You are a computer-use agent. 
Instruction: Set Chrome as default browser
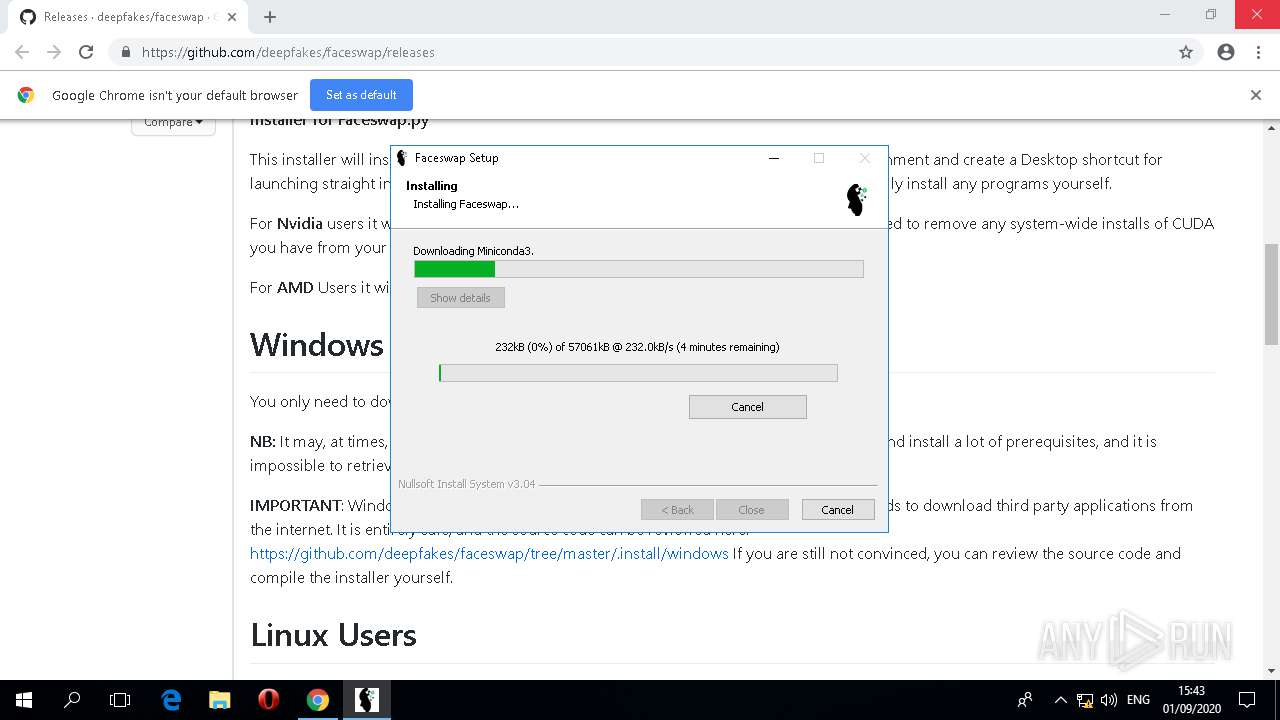(361, 95)
